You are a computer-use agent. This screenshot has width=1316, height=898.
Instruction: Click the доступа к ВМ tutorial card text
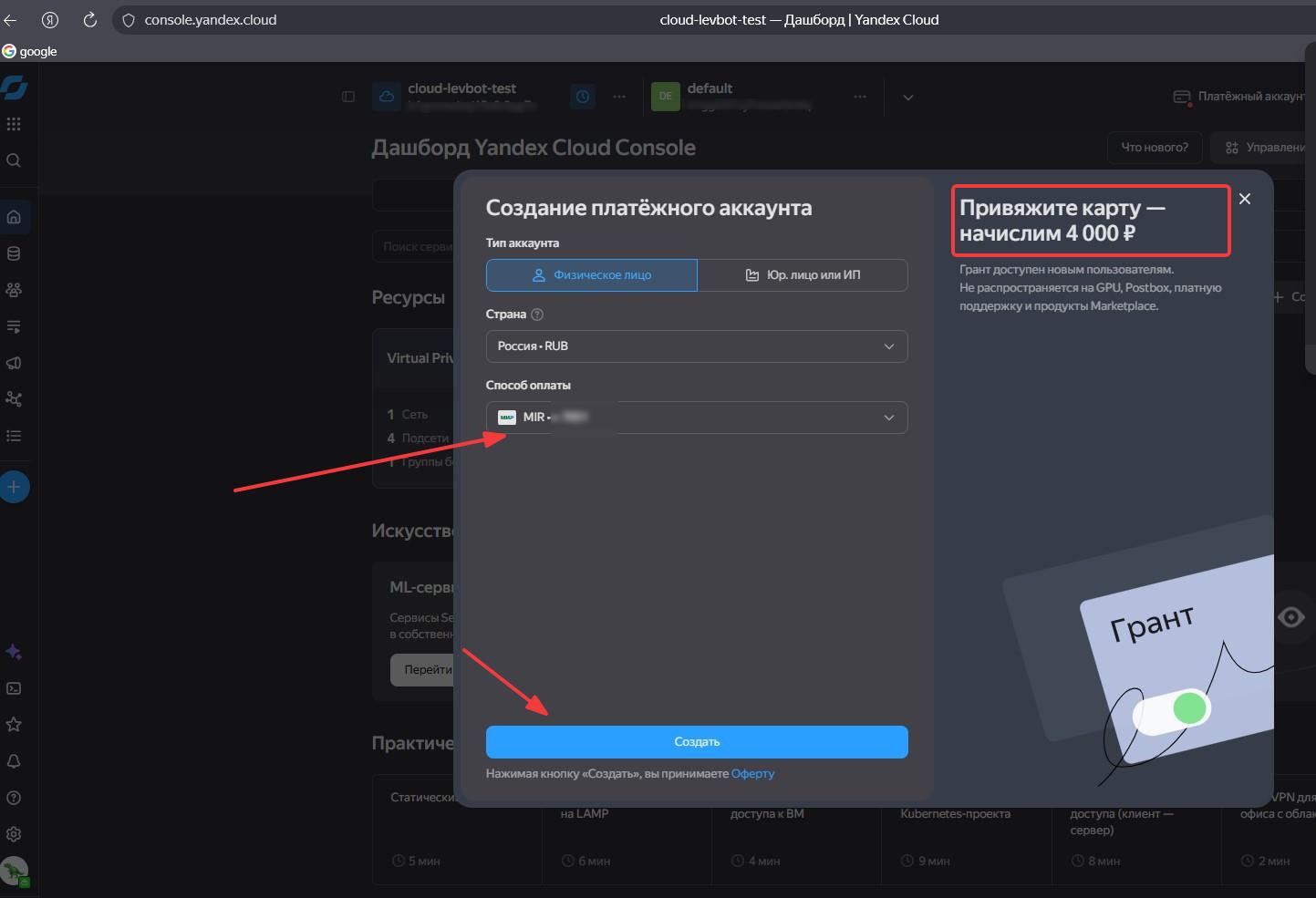(x=767, y=813)
